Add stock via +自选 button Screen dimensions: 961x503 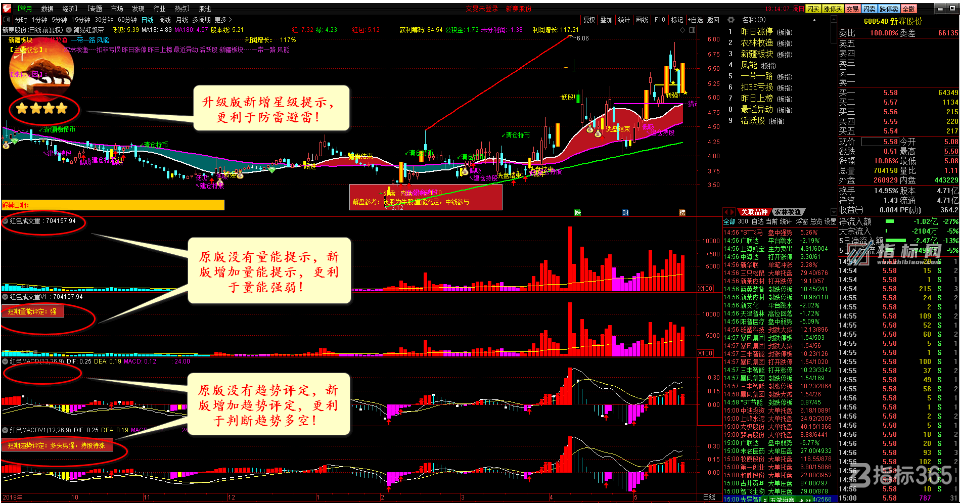click(695, 20)
